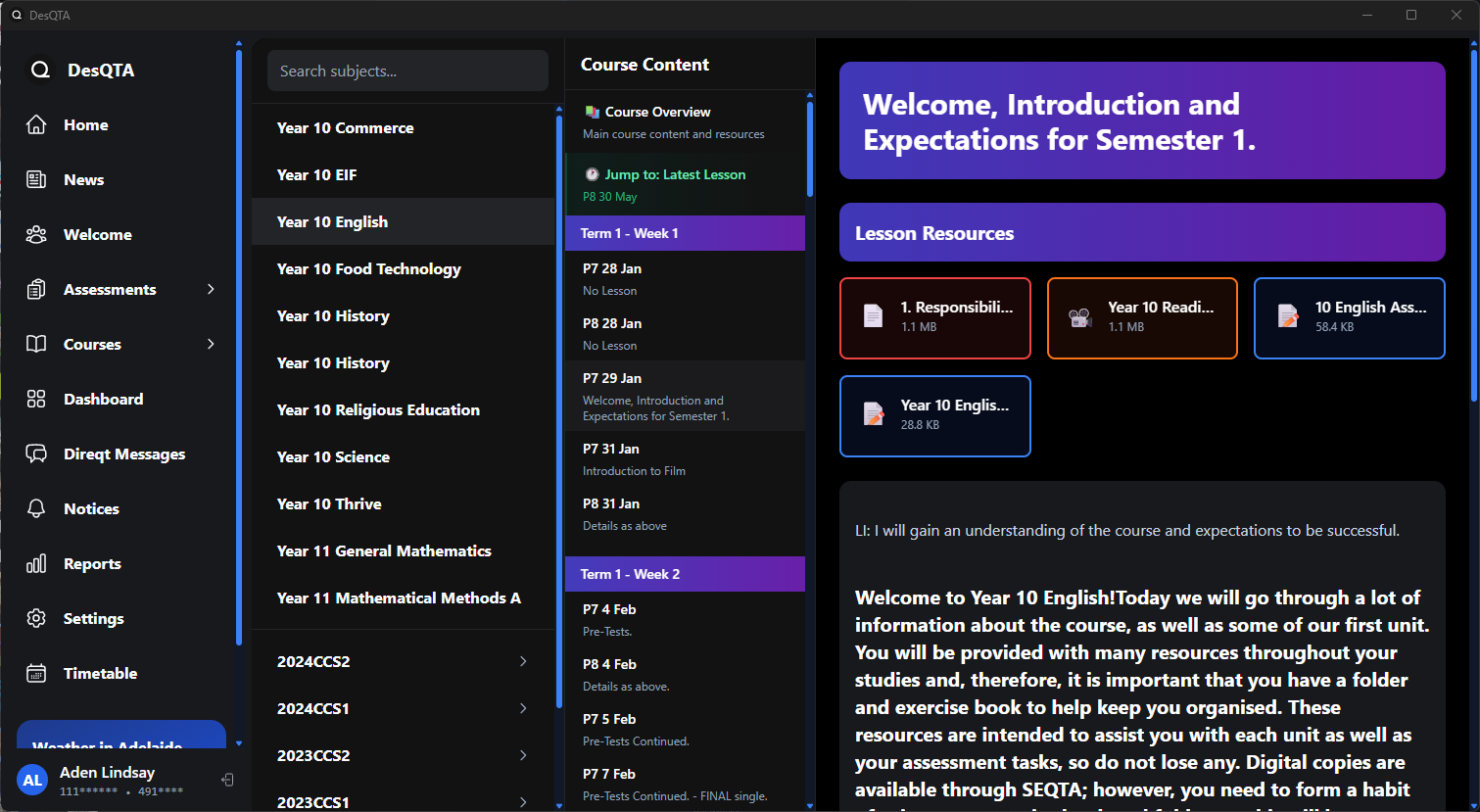This screenshot has width=1480, height=812.
Task: Open the P8 31 Jan lesson
Action: pyautogui.click(x=685, y=513)
